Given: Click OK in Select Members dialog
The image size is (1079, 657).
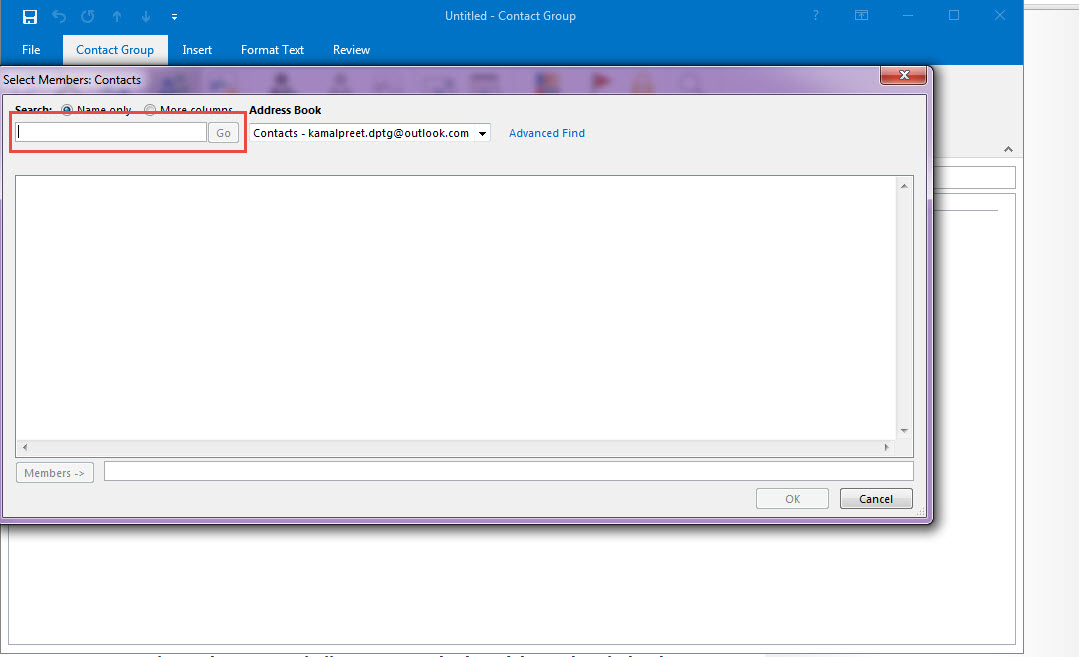Looking at the screenshot, I should [x=792, y=499].
